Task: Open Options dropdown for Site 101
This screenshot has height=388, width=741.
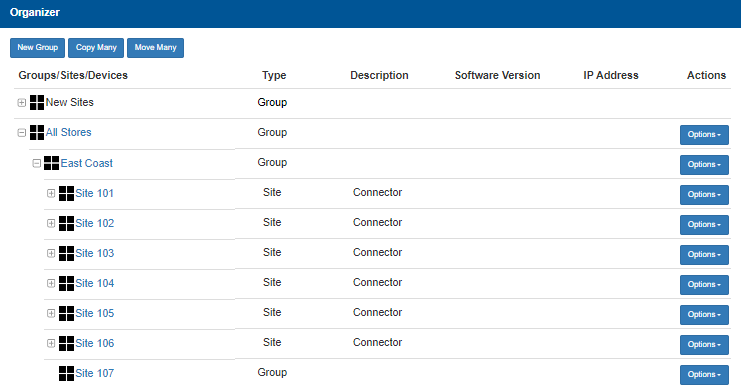Action: (x=704, y=195)
